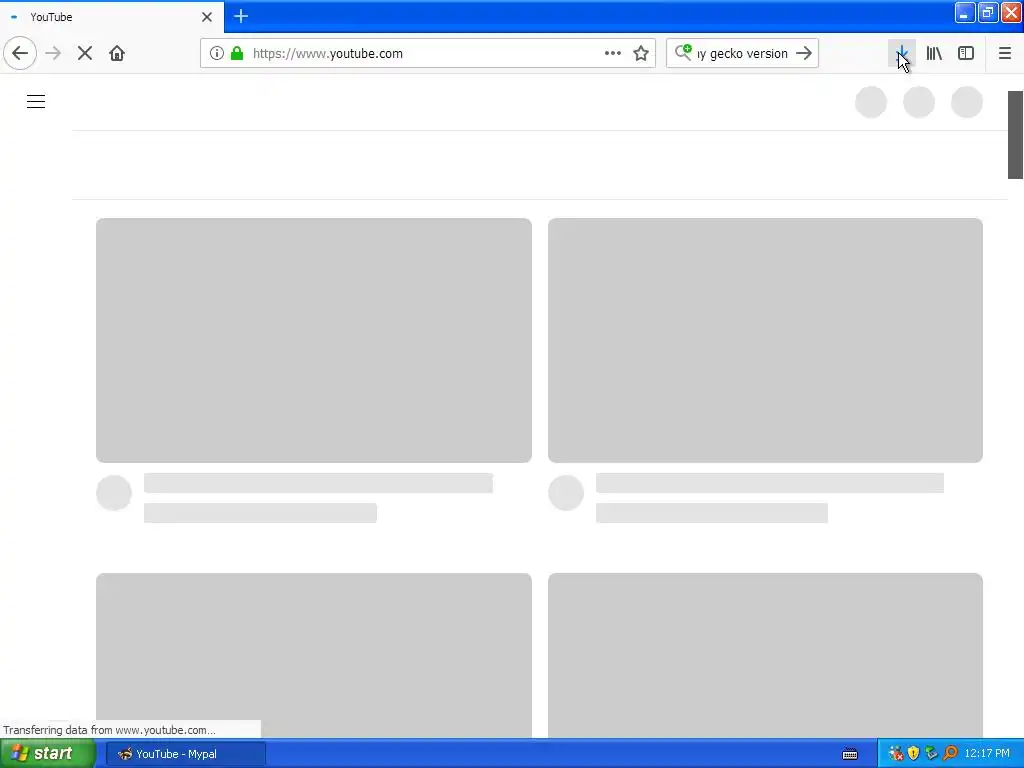
Task: Open the downloads panel
Action: pos(902,54)
